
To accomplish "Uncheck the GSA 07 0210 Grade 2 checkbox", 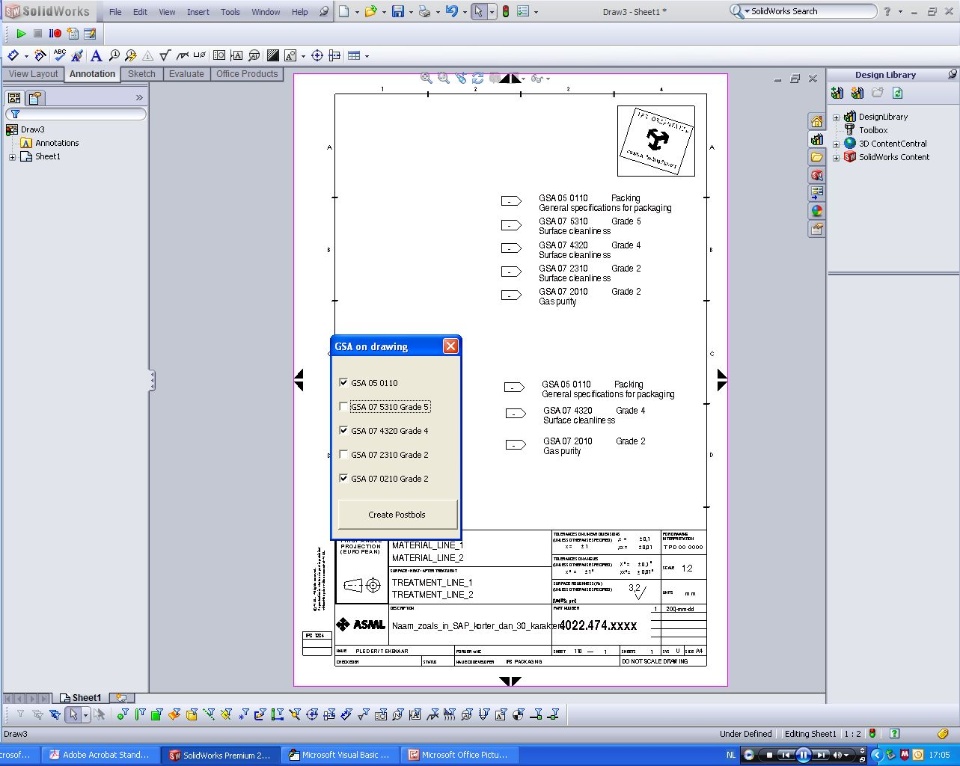I will [343, 478].
